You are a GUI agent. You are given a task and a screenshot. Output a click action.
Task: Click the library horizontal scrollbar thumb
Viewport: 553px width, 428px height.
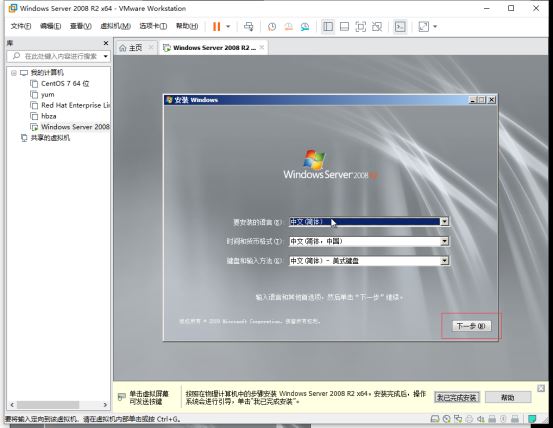pos(48,405)
